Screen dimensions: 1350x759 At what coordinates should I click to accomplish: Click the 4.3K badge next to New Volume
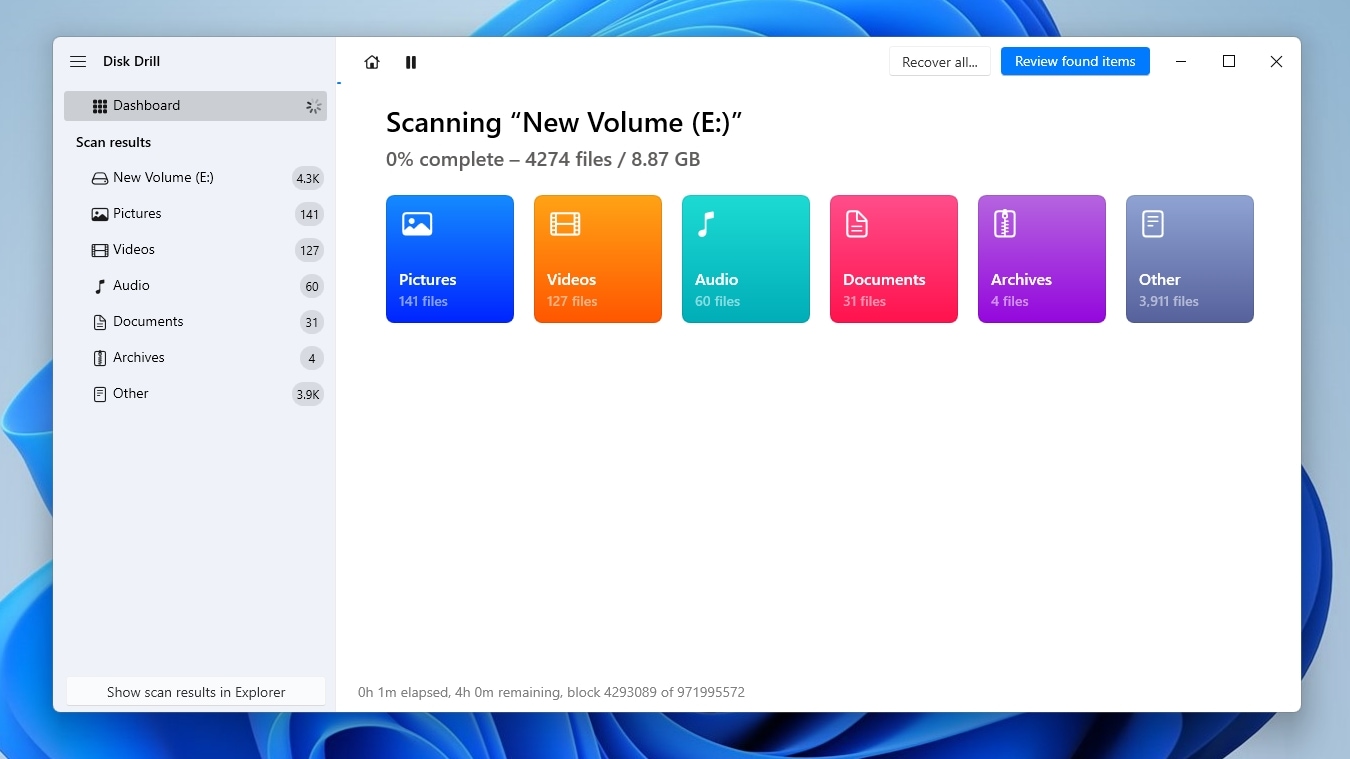click(x=307, y=178)
